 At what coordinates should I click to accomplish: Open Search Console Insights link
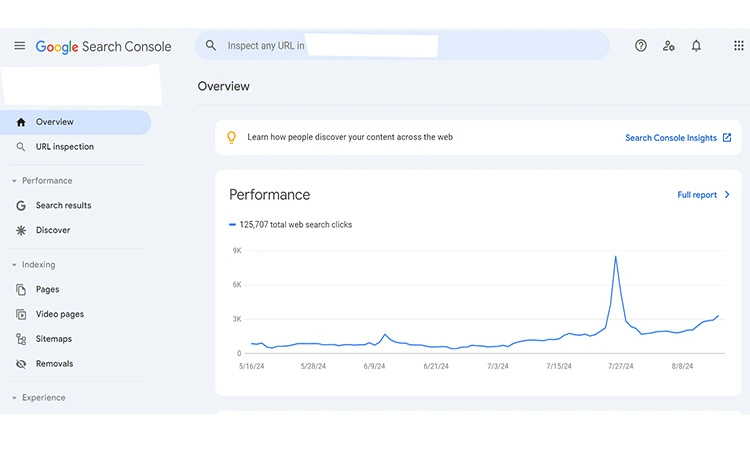pos(671,138)
